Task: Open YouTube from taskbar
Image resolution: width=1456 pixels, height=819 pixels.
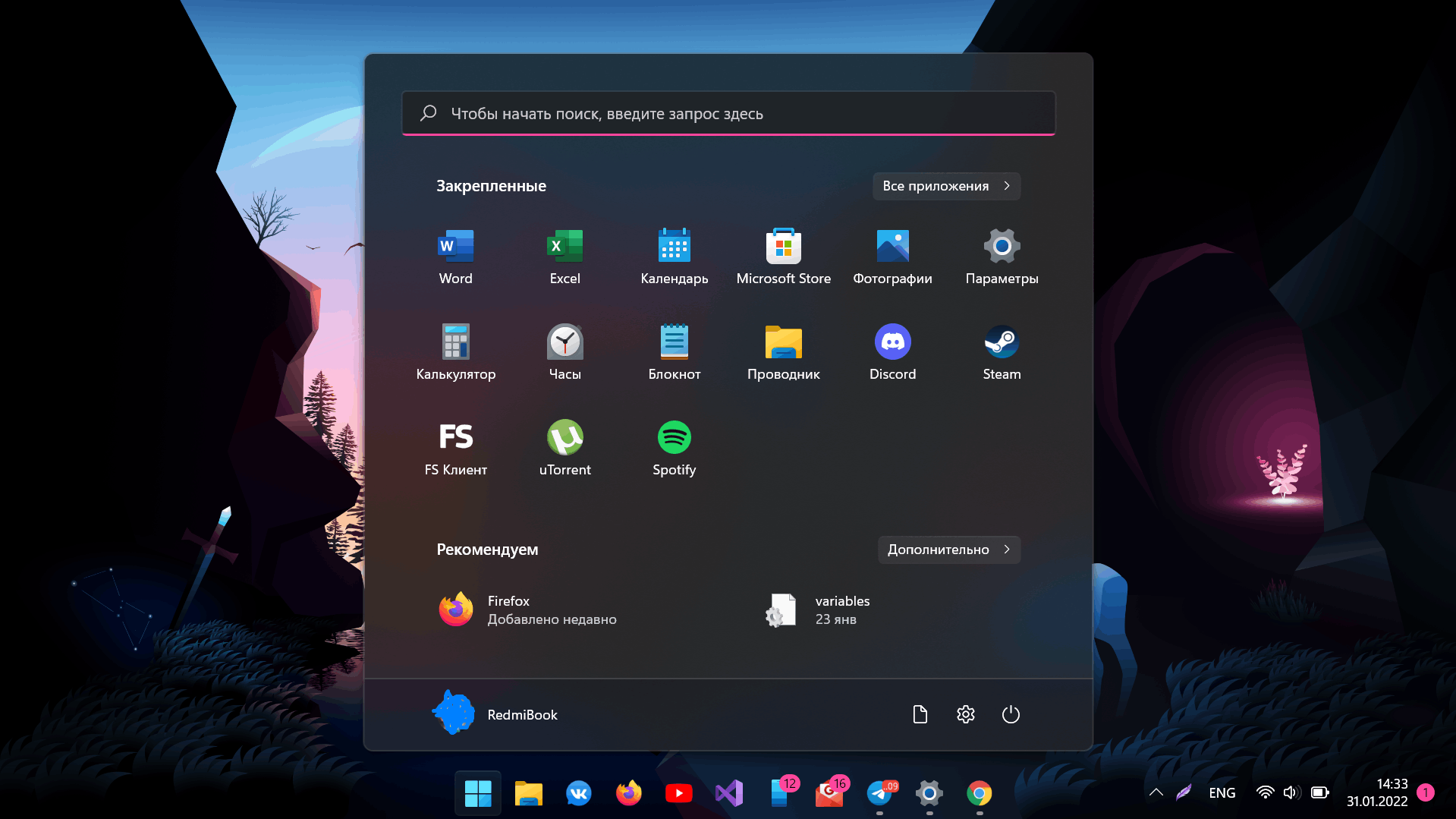Action: coord(678,793)
